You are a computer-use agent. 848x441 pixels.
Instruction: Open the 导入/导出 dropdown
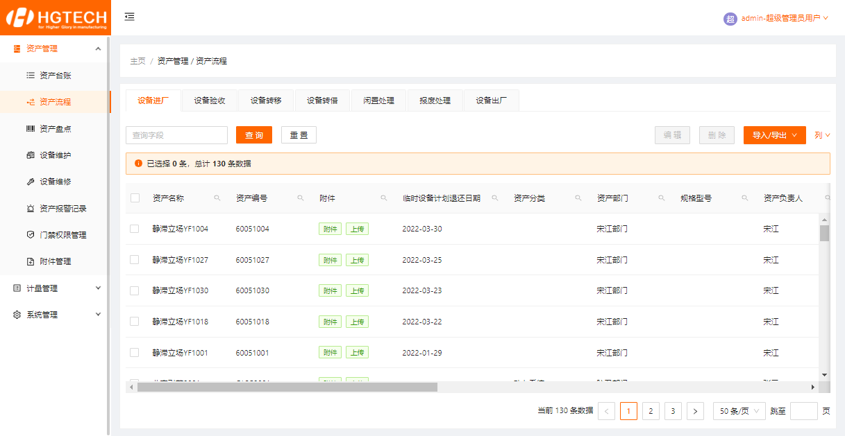tap(774, 135)
